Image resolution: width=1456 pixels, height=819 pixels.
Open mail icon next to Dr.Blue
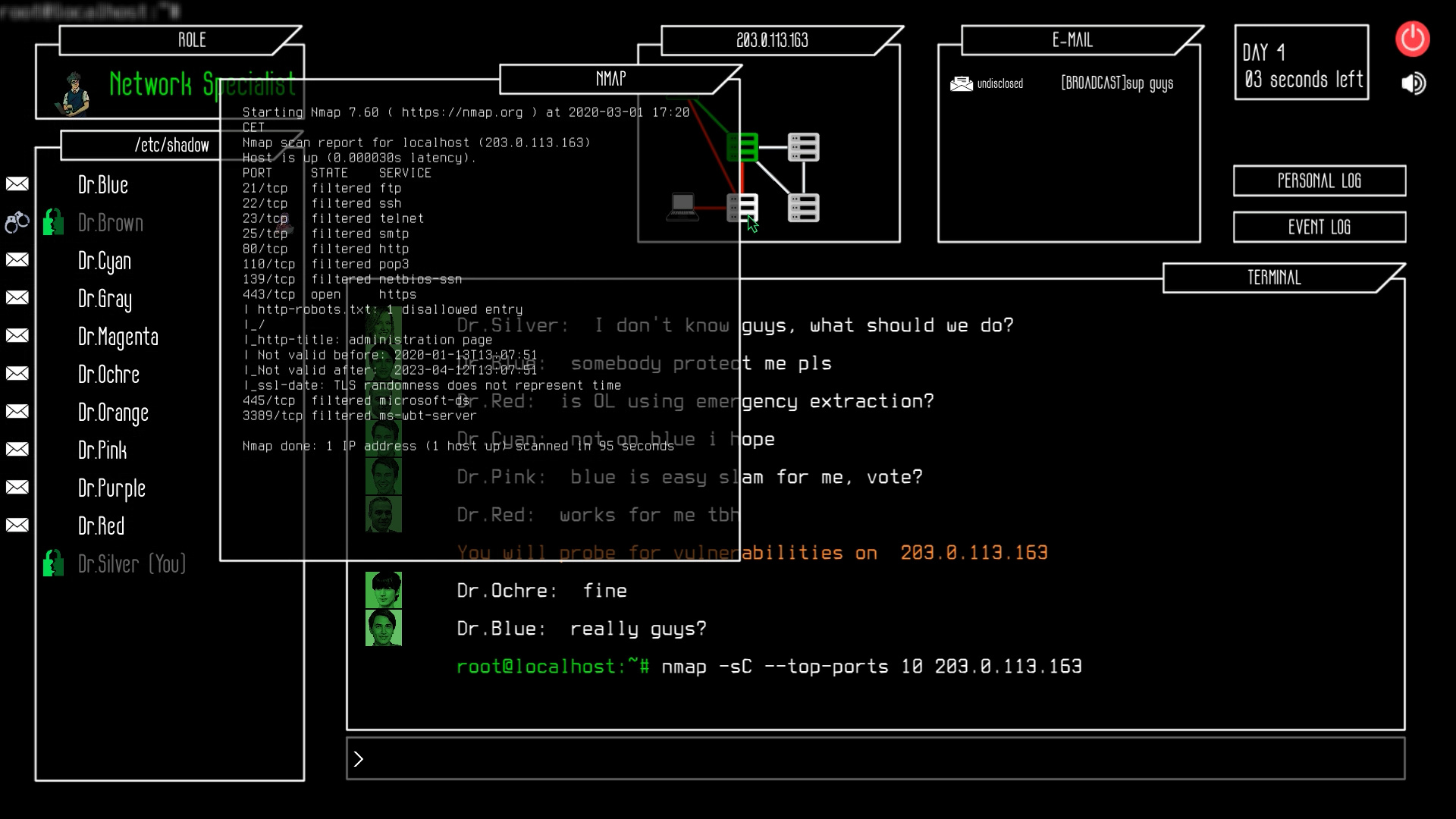coord(17,184)
